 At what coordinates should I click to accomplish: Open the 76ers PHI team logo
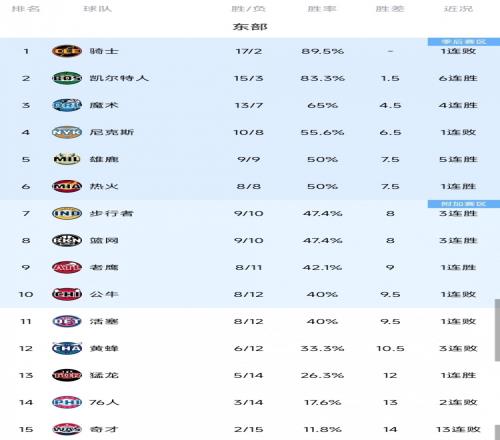[67, 402]
